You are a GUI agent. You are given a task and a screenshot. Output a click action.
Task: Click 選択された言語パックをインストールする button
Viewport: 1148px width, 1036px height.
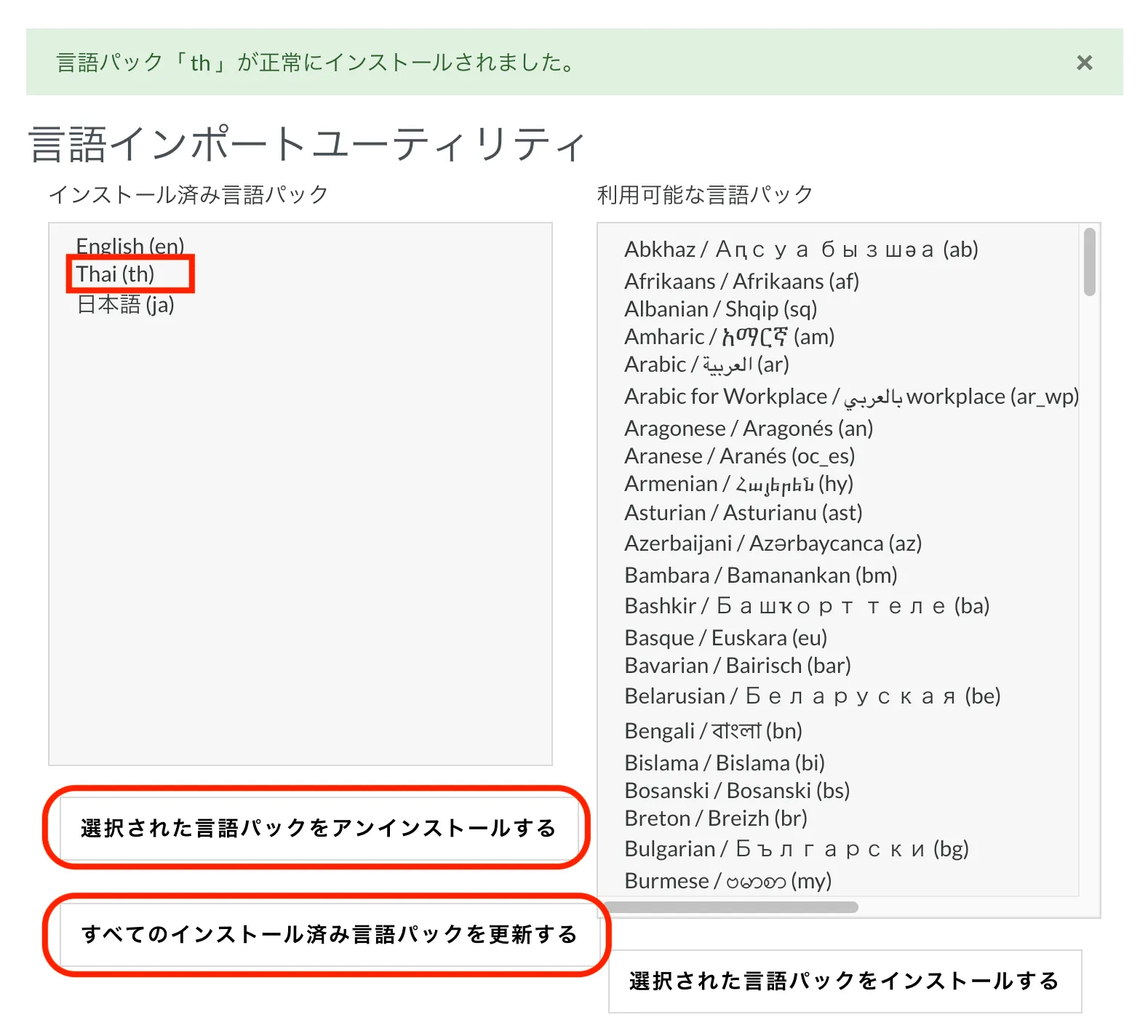(x=844, y=981)
